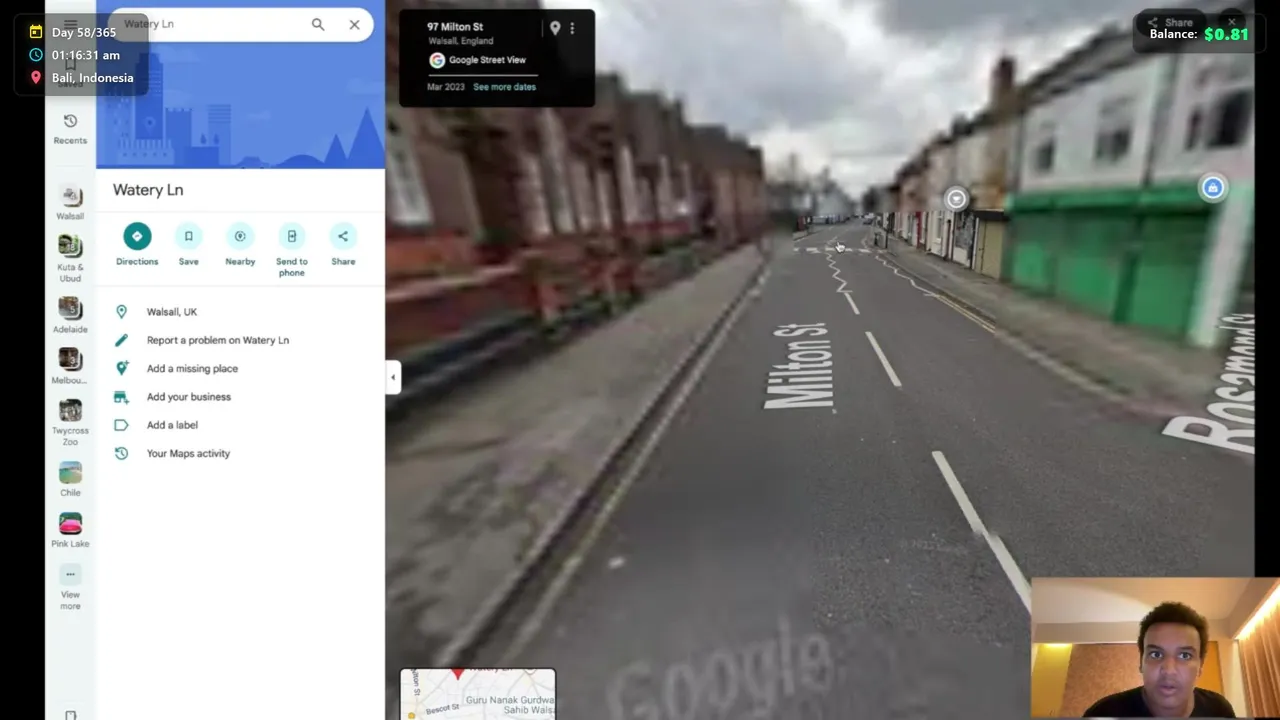Click the pencil icon left of Report a problem
Viewport: 1280px width, 720px height.
(121, 340)
